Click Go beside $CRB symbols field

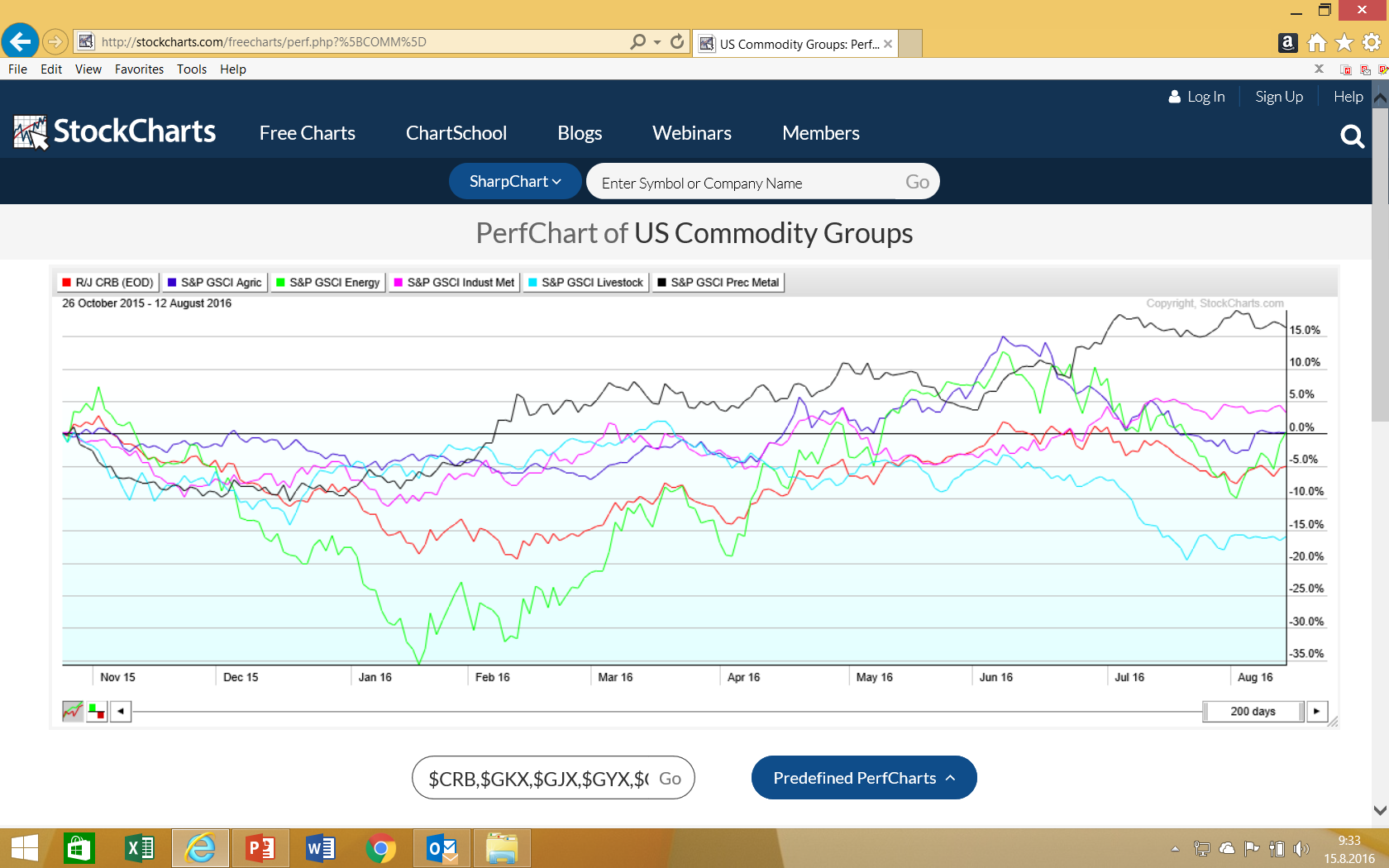point(670,779)
